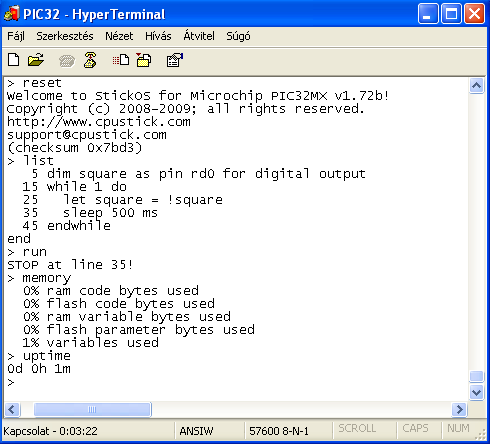Click the Send file toolbar icon
490x444 pixels.
[121, 60]
